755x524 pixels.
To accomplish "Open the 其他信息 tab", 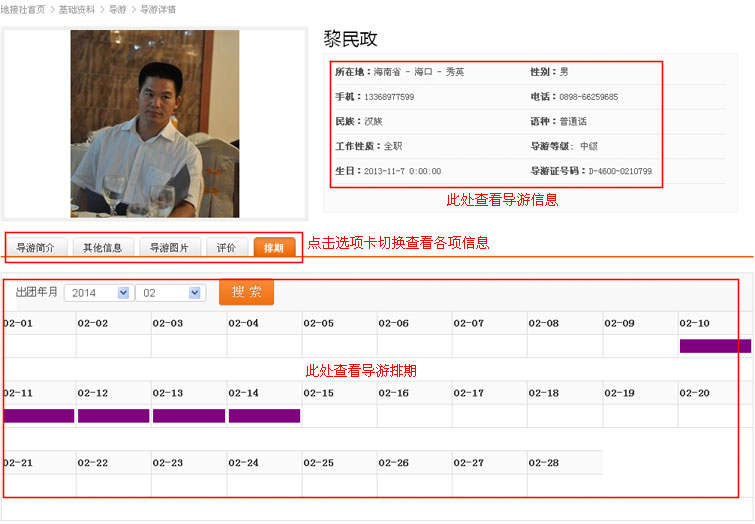I will [x=103, y=248].
